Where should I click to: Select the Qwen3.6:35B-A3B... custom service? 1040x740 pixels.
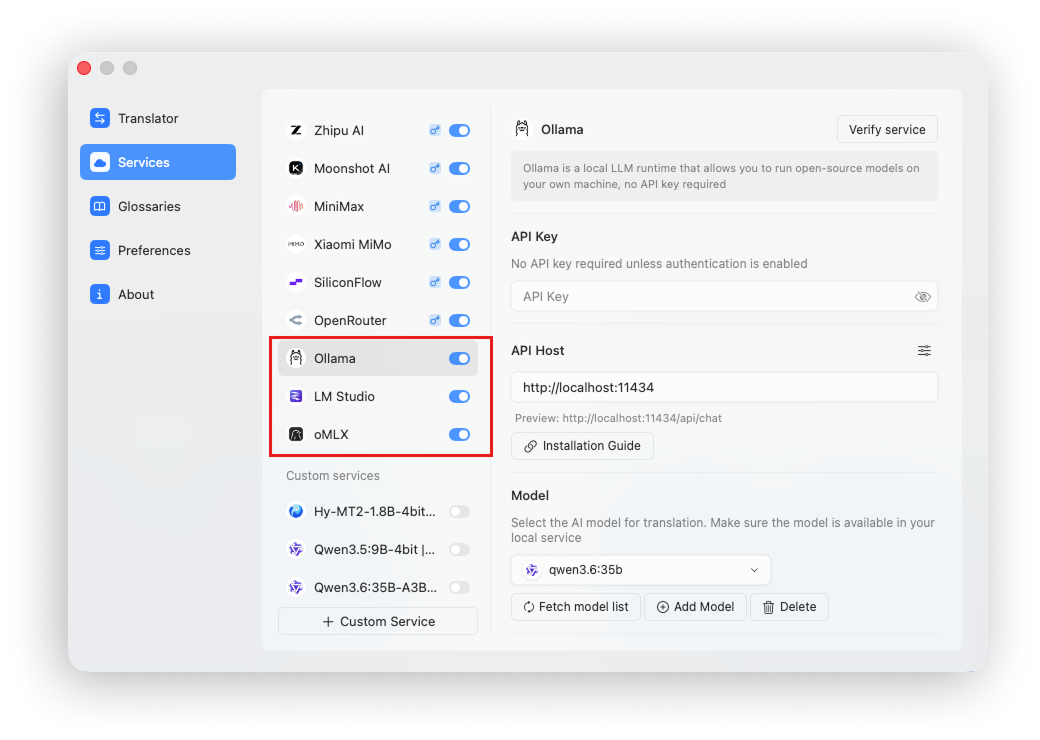pos(378,587)
